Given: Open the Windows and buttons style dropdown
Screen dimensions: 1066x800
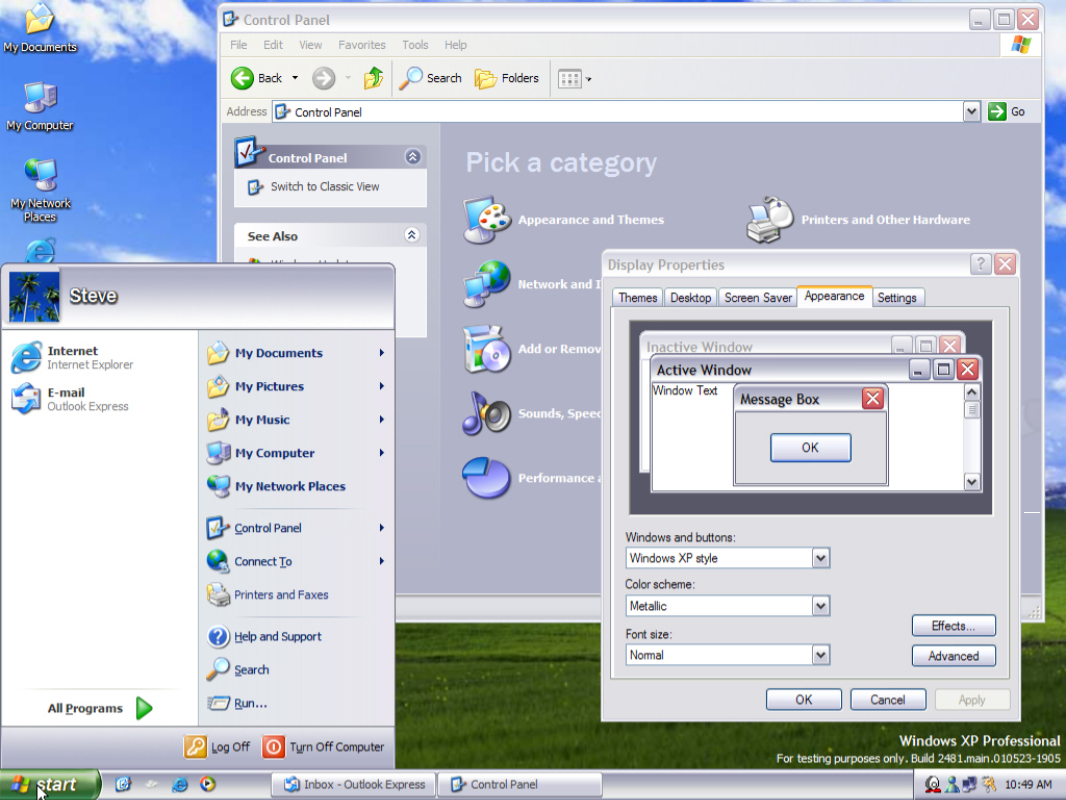Looking at the screenshot, I should [x=820, y=558].
